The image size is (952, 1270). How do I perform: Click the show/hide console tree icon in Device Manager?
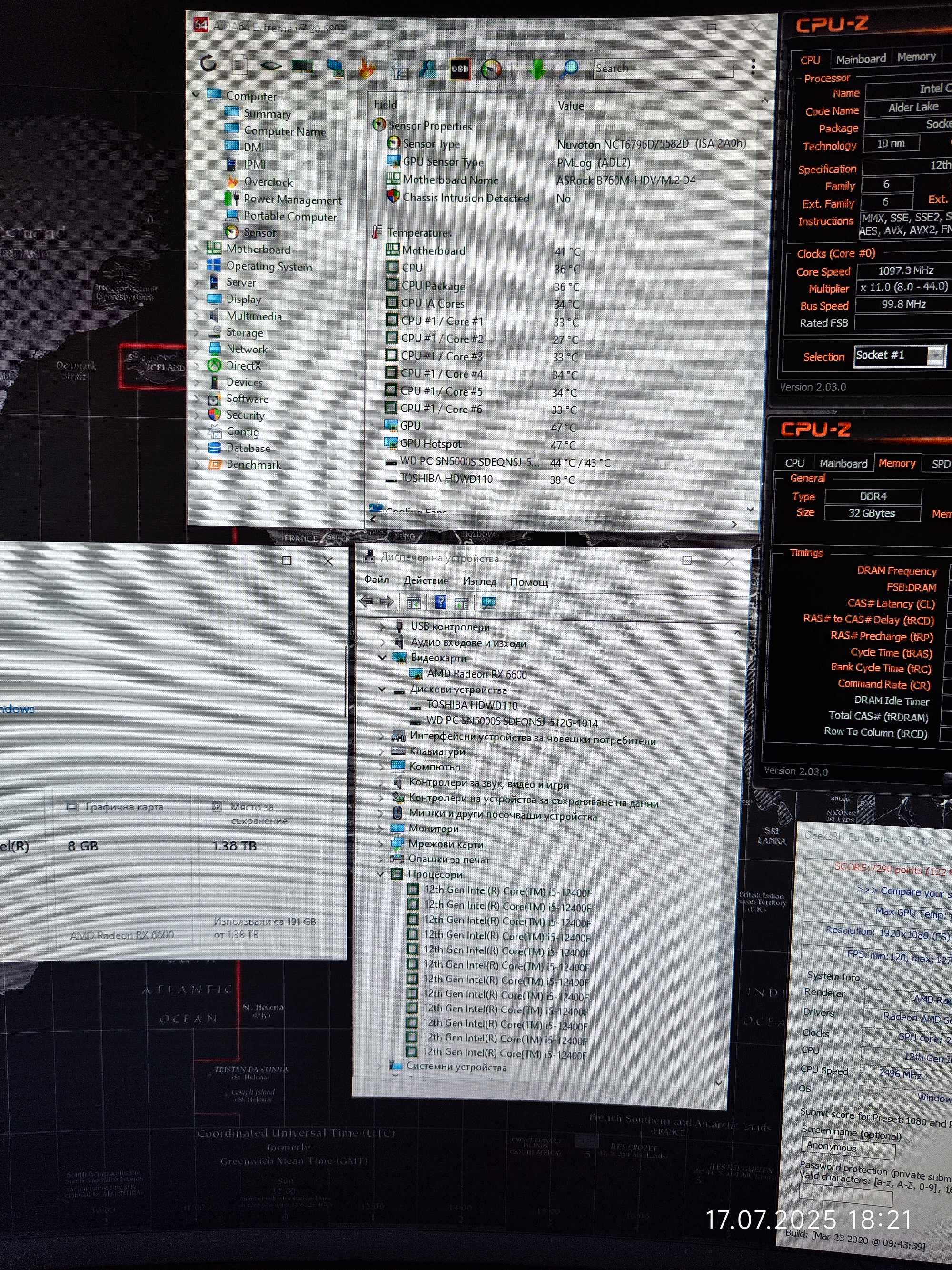413,602
